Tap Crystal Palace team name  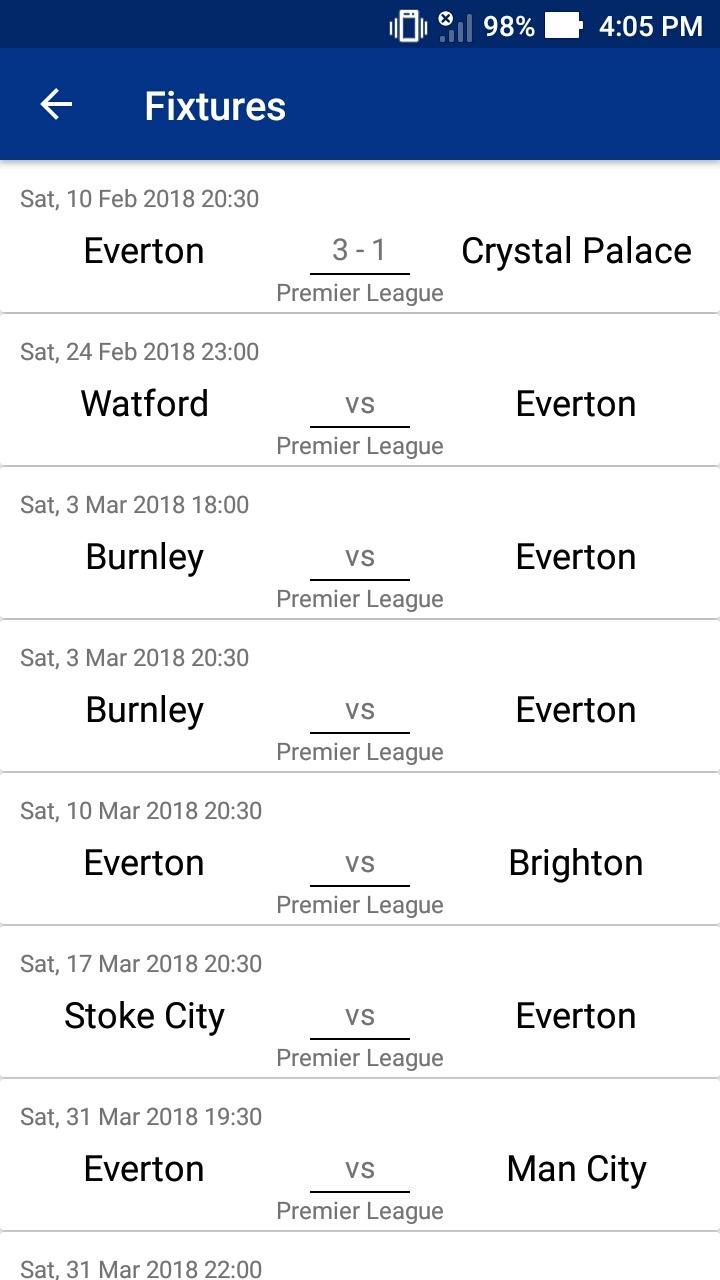click(x=576, y=252)
